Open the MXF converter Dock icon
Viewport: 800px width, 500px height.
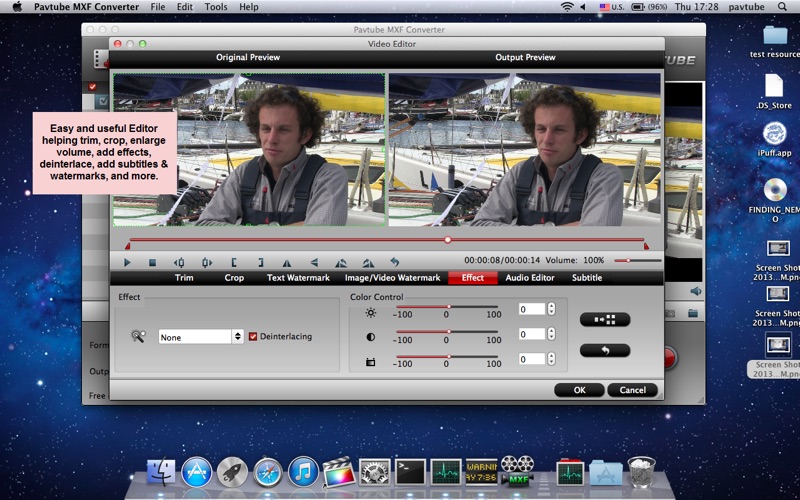click(517, 470)
